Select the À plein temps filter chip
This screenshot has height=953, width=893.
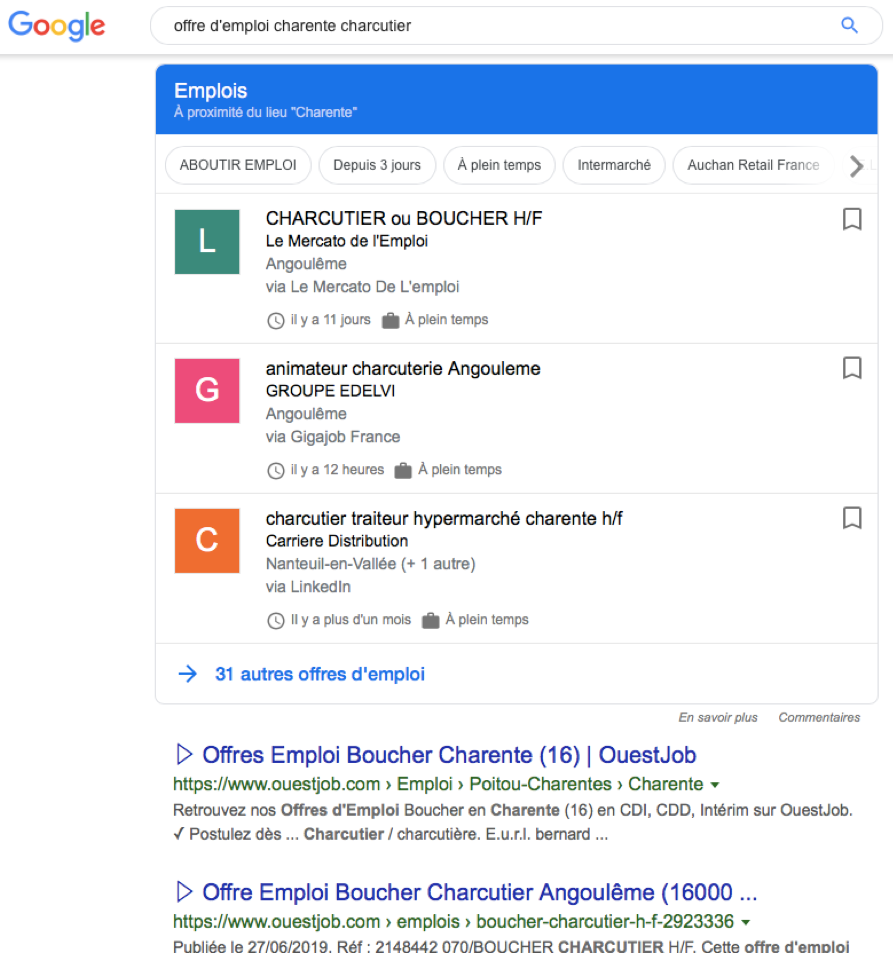point(499,165)
